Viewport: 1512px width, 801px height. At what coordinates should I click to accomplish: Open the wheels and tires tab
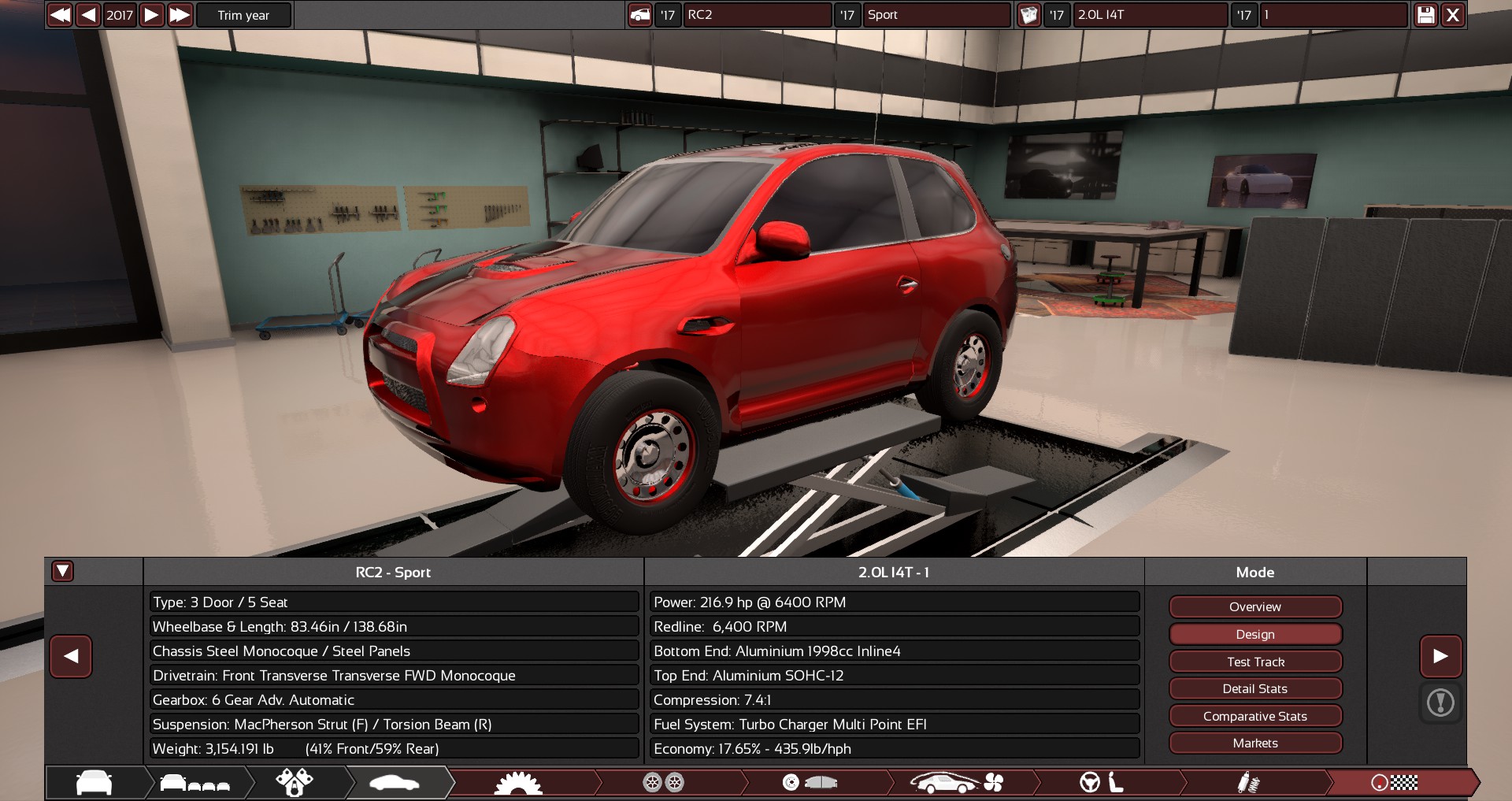(x=663, y=783)
